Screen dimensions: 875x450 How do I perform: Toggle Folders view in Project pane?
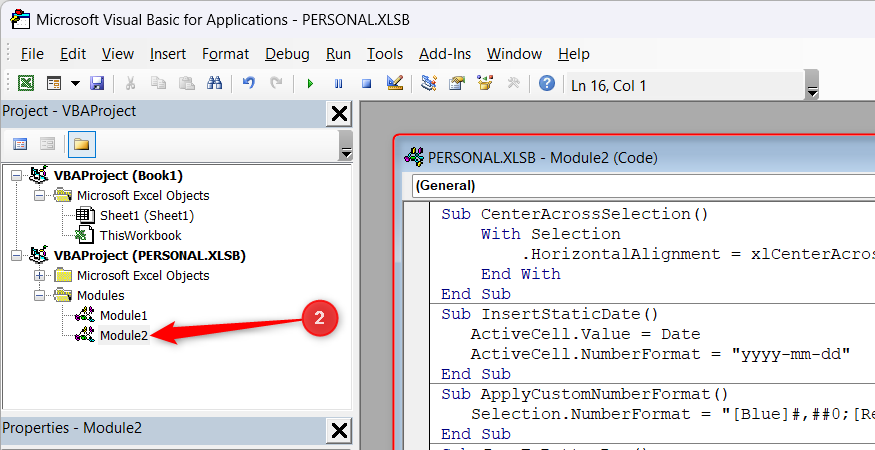(x=81, y=145)
